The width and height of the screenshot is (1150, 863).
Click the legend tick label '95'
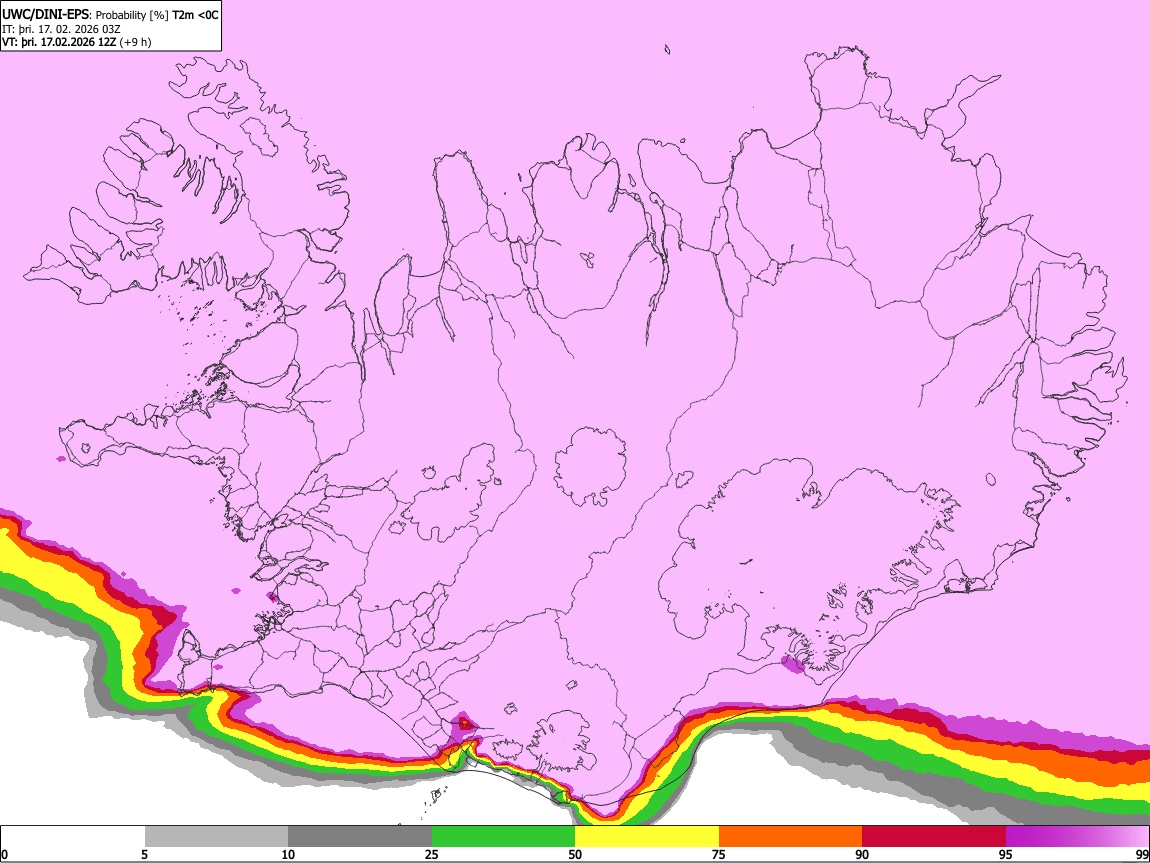click(x=1006, y=854)
